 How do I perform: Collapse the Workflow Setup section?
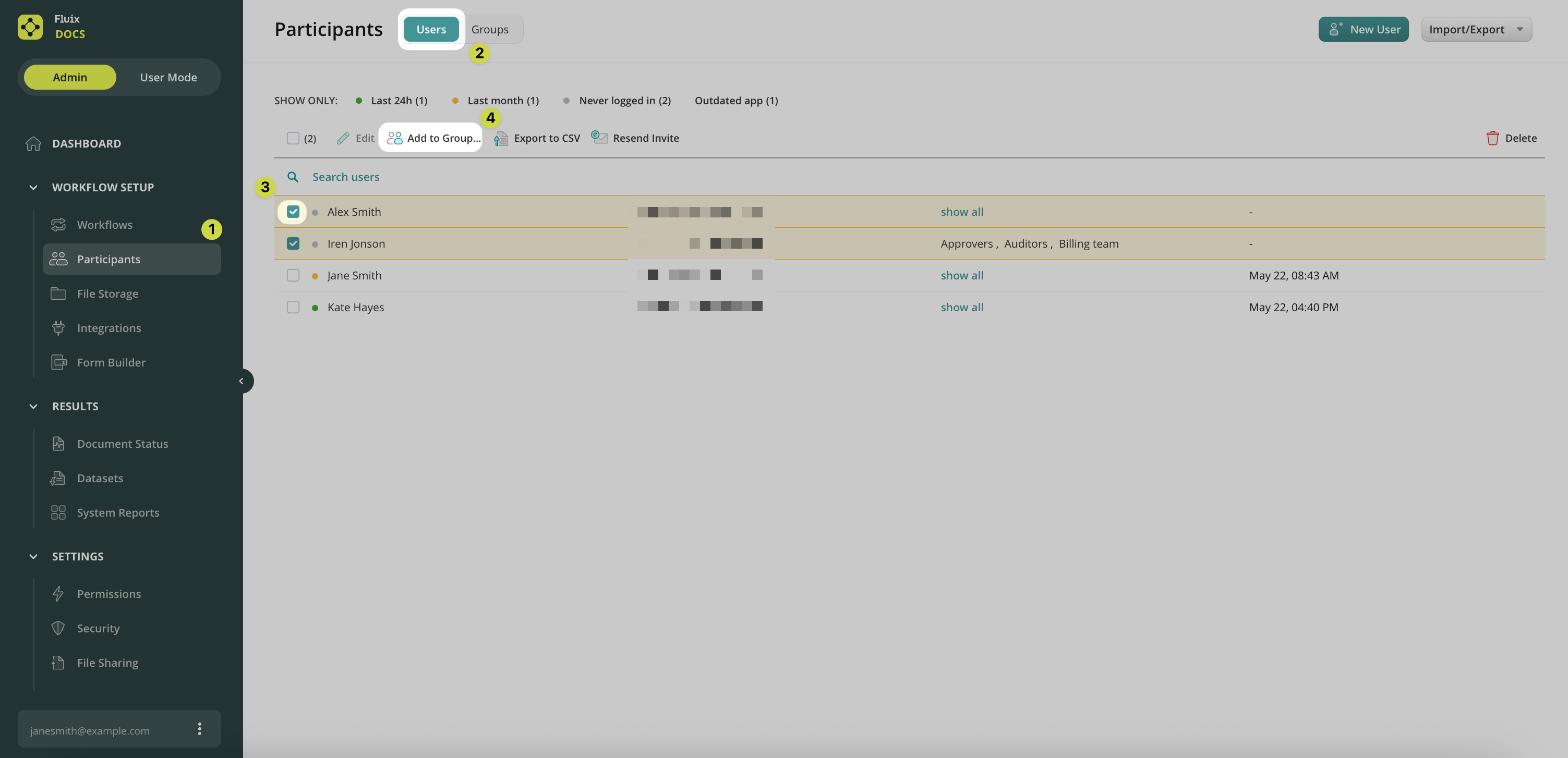(33, 187)
